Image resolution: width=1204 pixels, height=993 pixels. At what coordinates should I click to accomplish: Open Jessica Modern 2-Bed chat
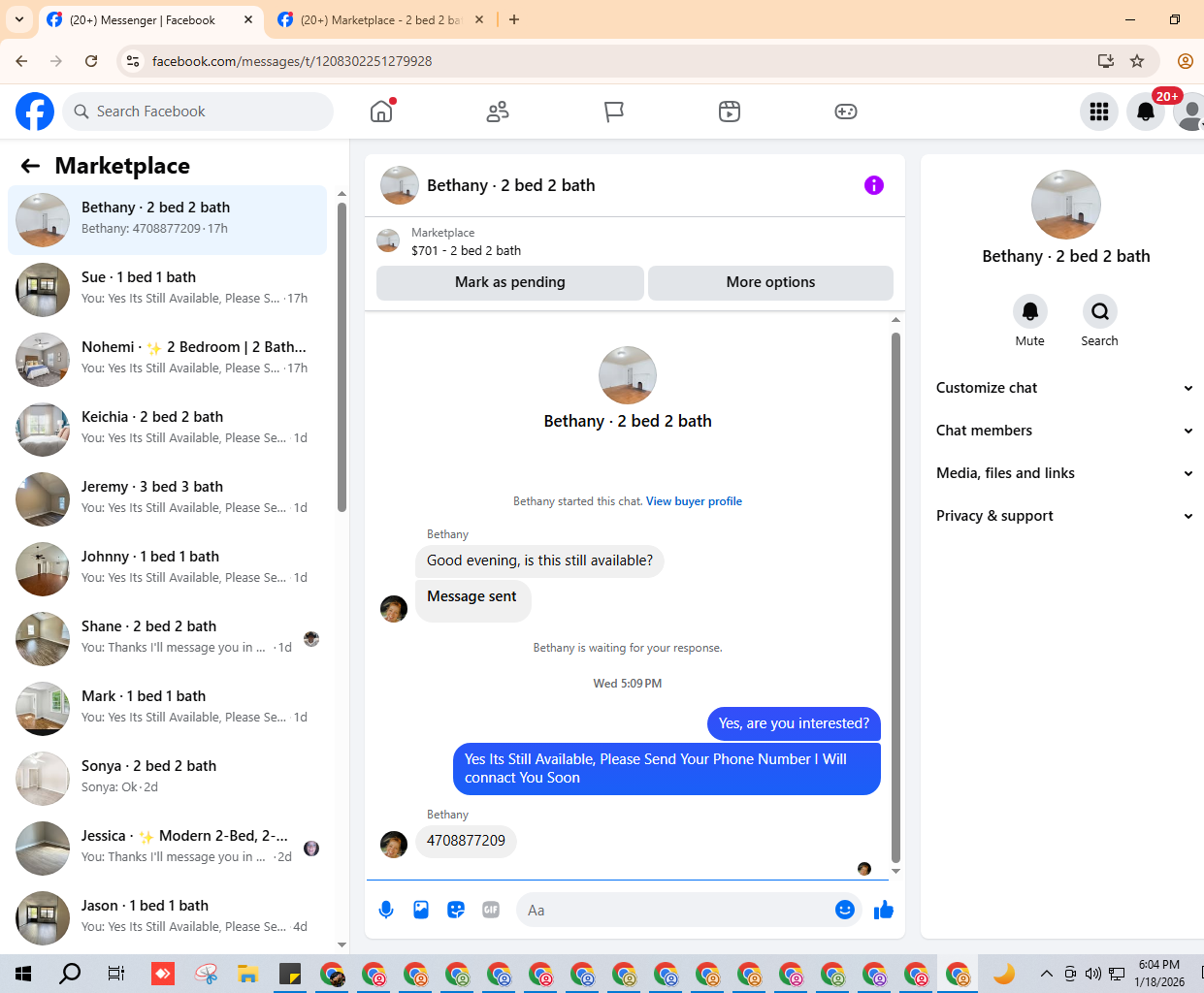pos(167,849)
